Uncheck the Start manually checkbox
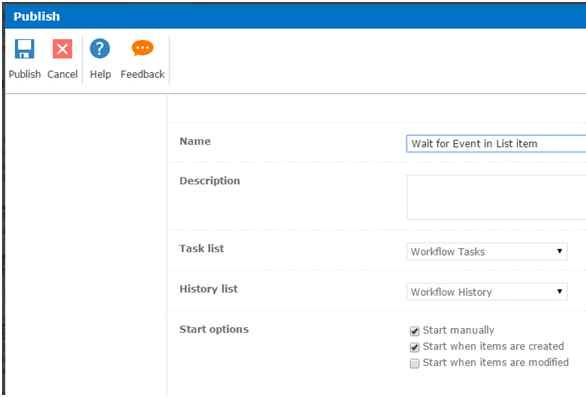Viewport: 586px width, 397px height. [414, 331]
